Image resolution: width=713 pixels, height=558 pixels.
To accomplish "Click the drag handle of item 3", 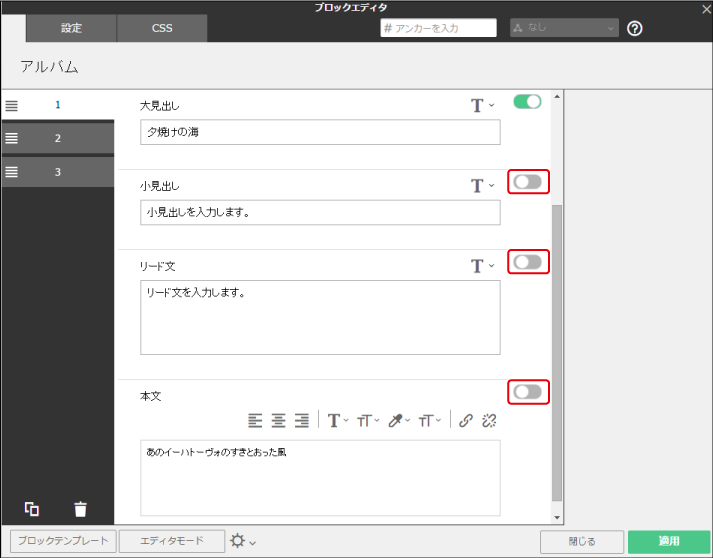I will 11,172.
